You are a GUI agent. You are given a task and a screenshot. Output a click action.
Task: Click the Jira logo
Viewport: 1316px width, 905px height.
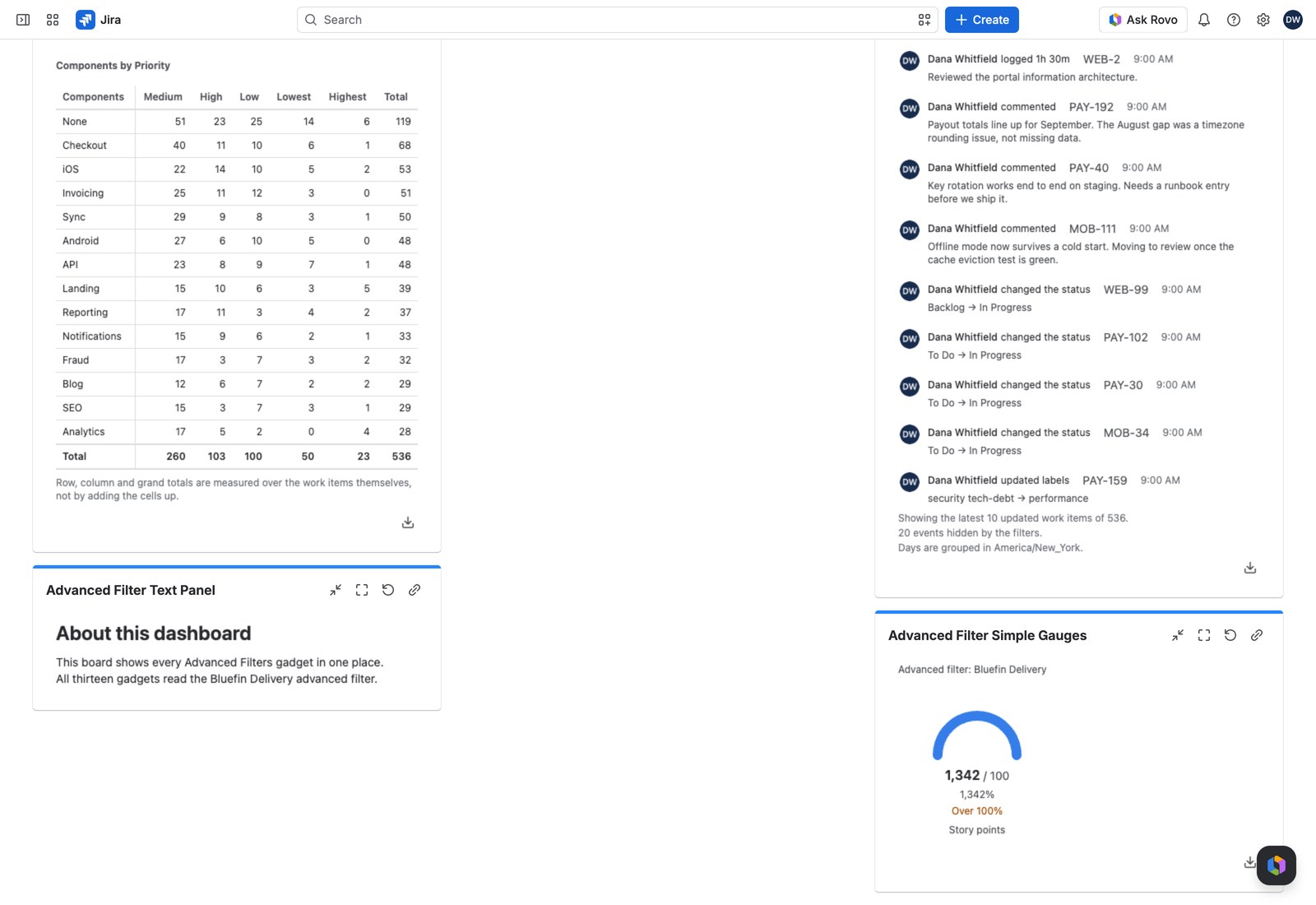tap(98, 20)
